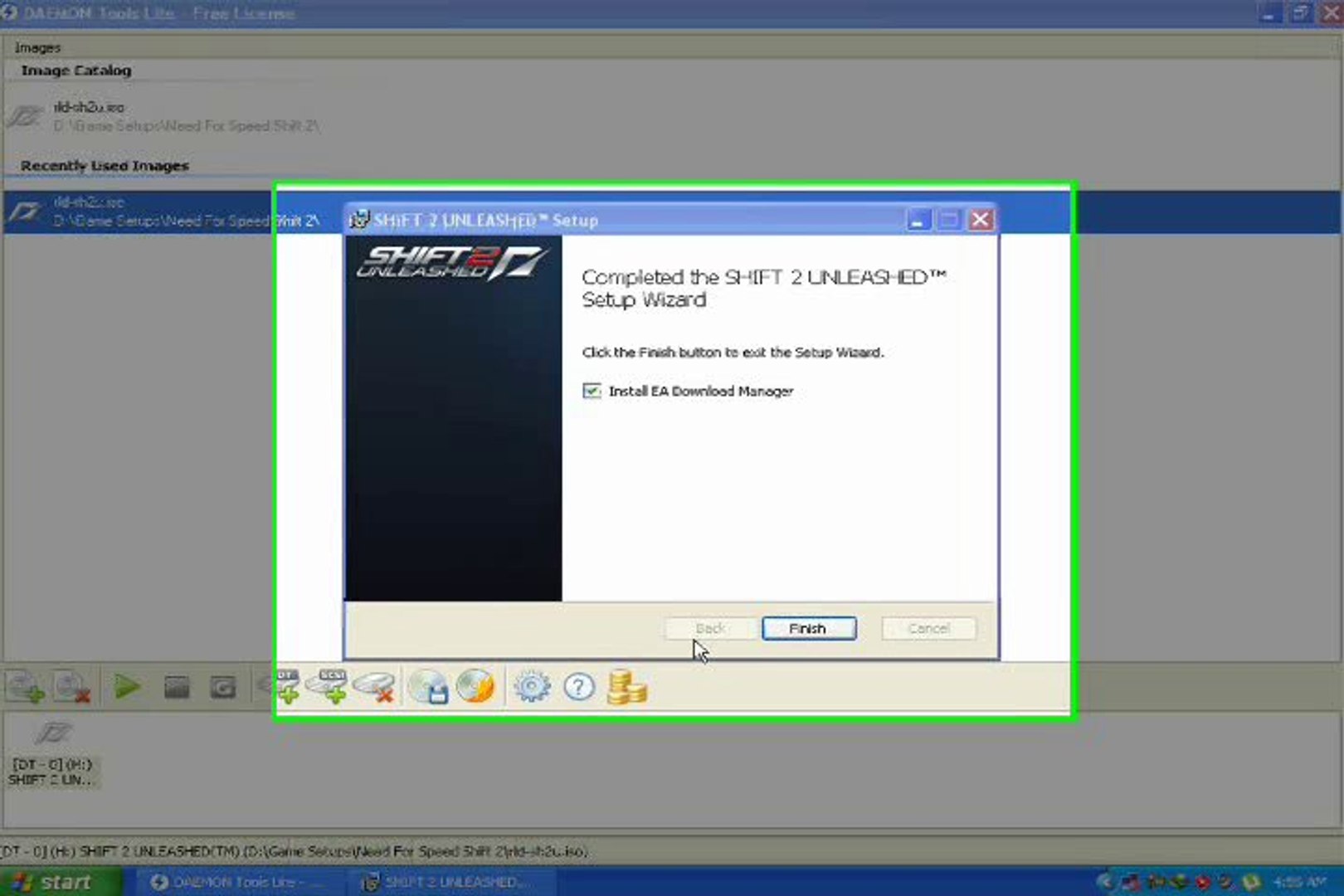Click the green Mount play icon

click(x=127, y=687)
